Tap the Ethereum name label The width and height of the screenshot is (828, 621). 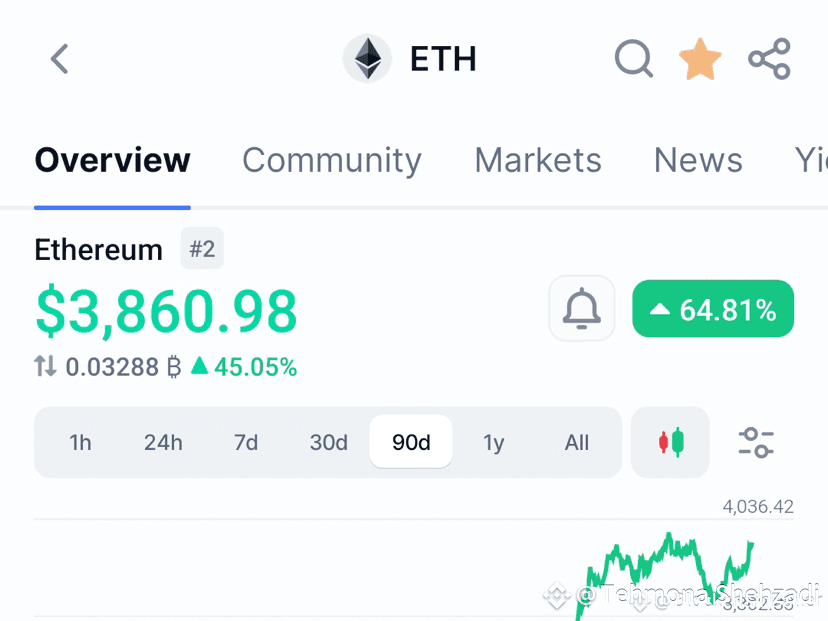coord(99,250)
